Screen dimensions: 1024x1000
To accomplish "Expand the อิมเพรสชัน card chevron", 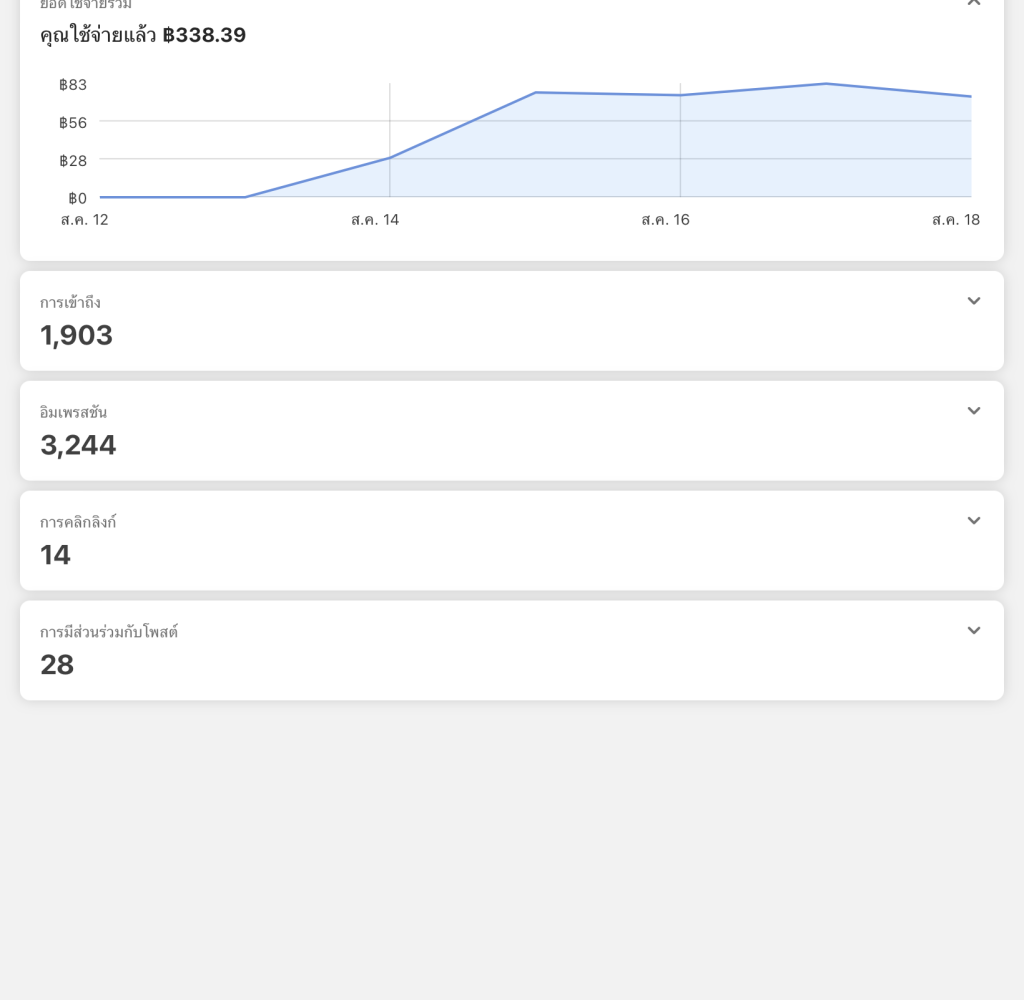I will pos(973,411).
